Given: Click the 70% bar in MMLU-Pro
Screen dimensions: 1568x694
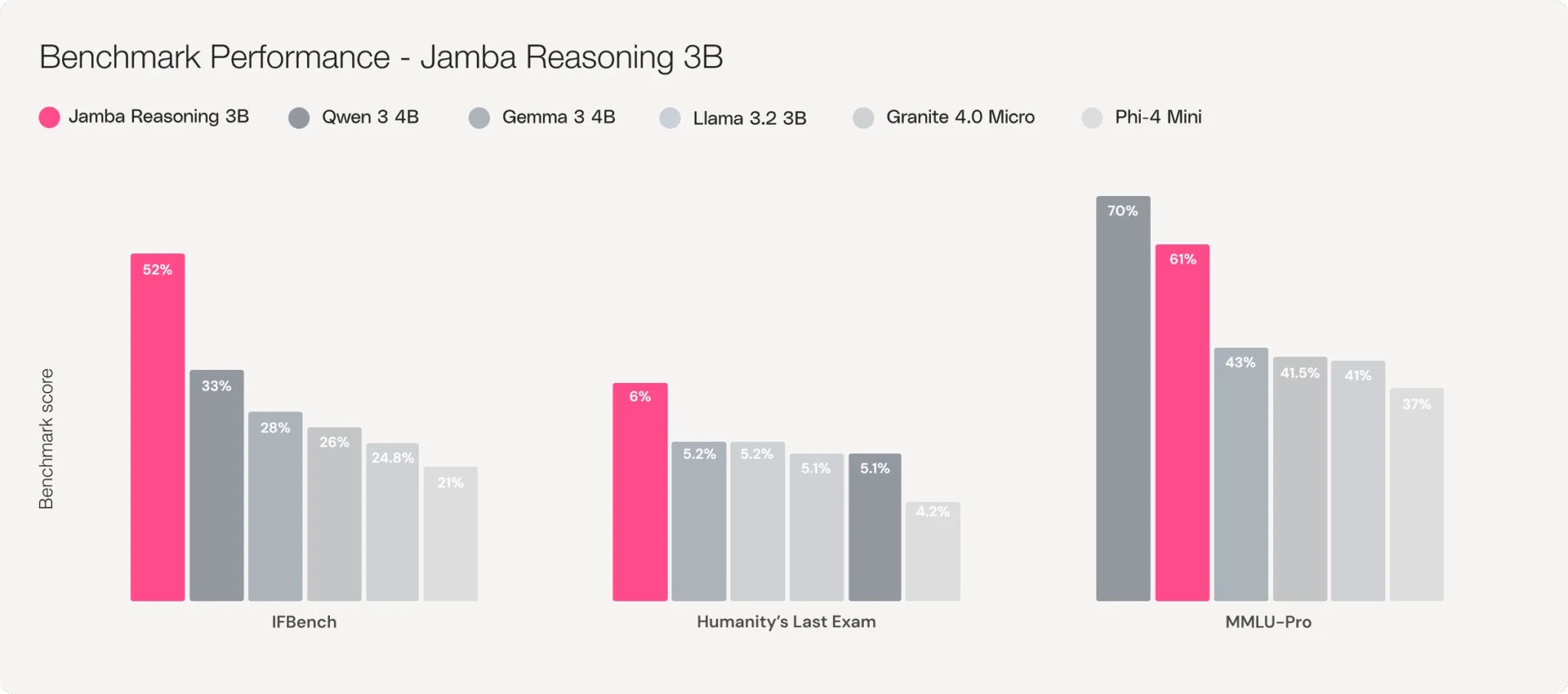Looking at the screenshot, I should click(1123, 398).
